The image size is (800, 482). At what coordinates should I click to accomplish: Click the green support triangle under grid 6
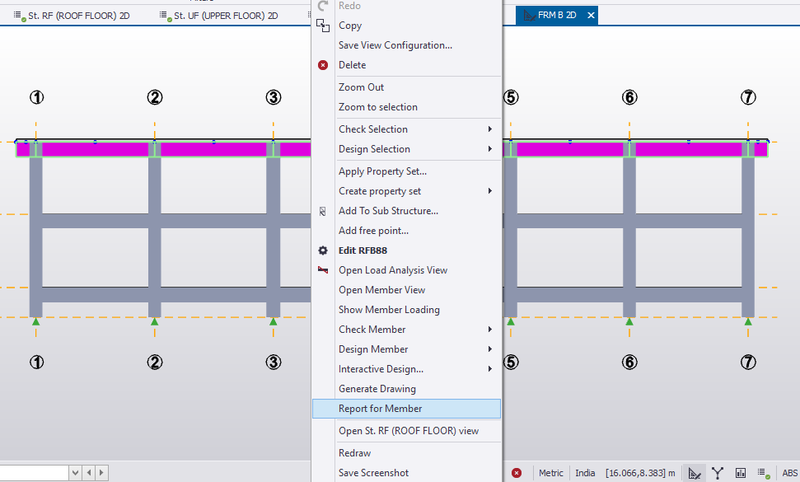[x=630, y=321]
